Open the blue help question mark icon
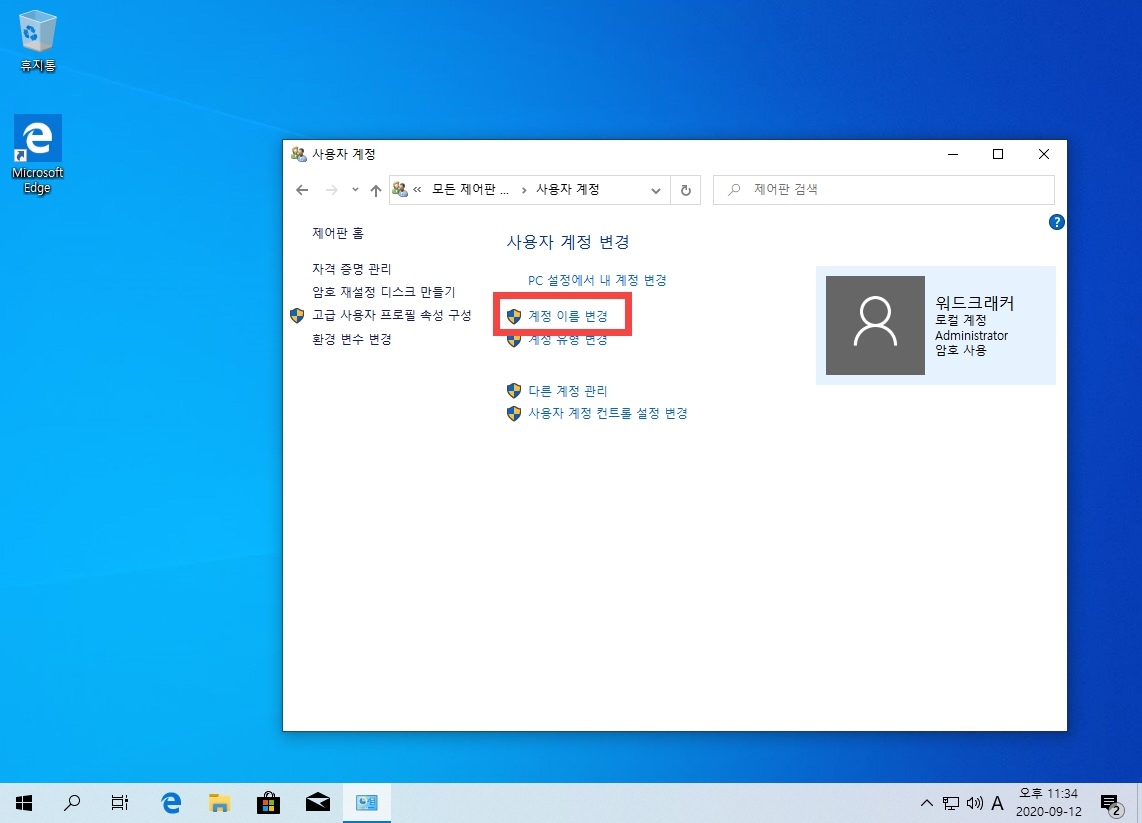The width and height of the screenshot is (1142, 823). [x=1057, y=222]
